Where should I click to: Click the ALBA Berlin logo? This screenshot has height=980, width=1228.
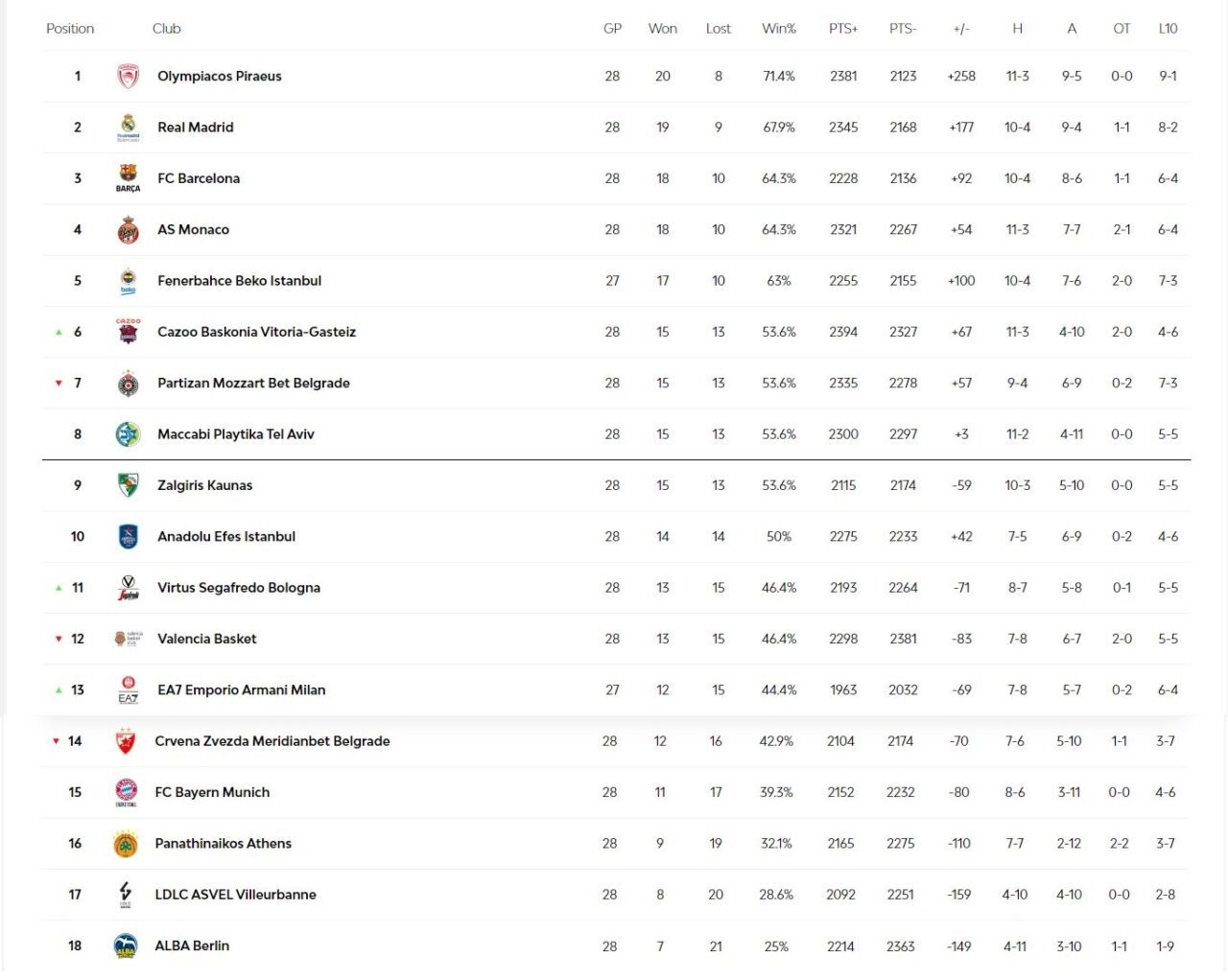pos(126,946)
